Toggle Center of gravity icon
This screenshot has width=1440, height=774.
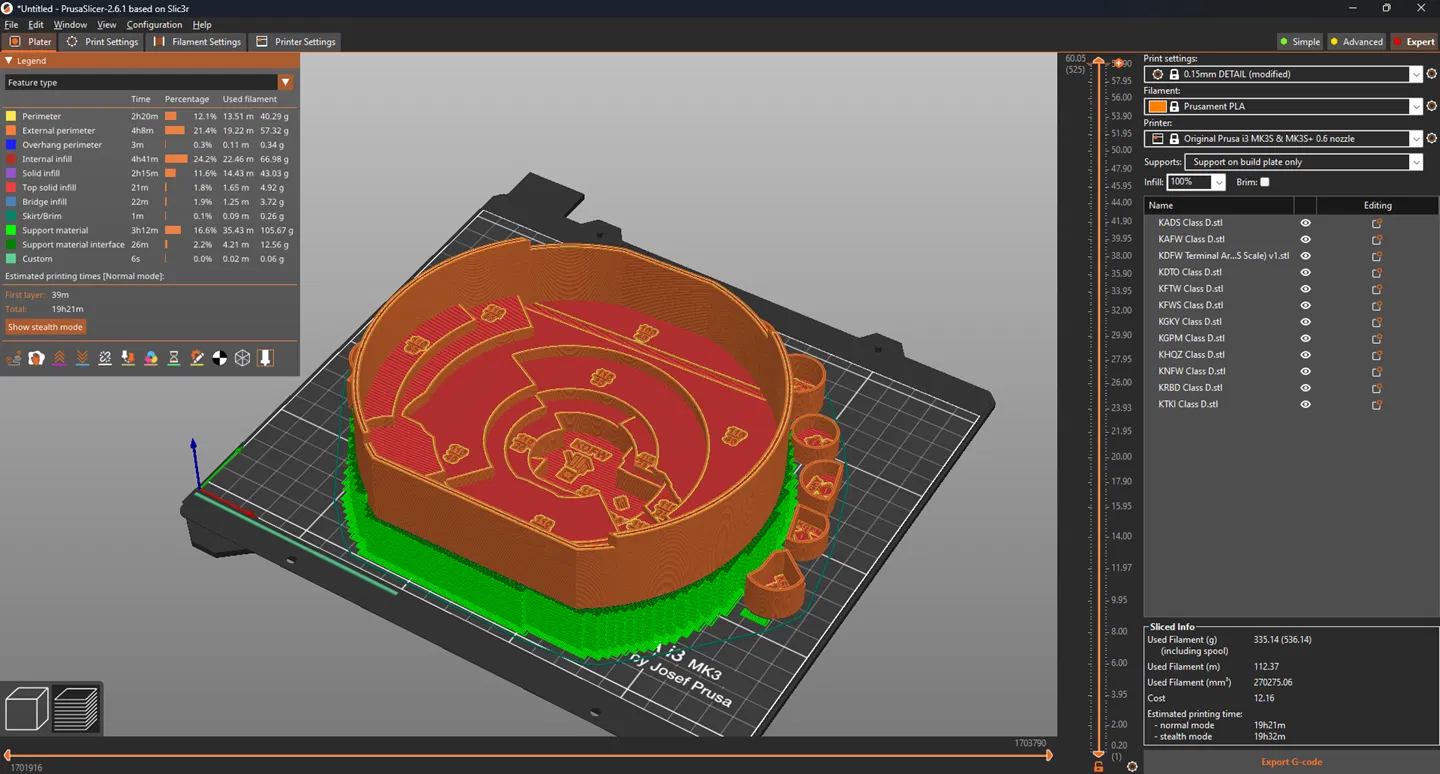pos(220,358)
